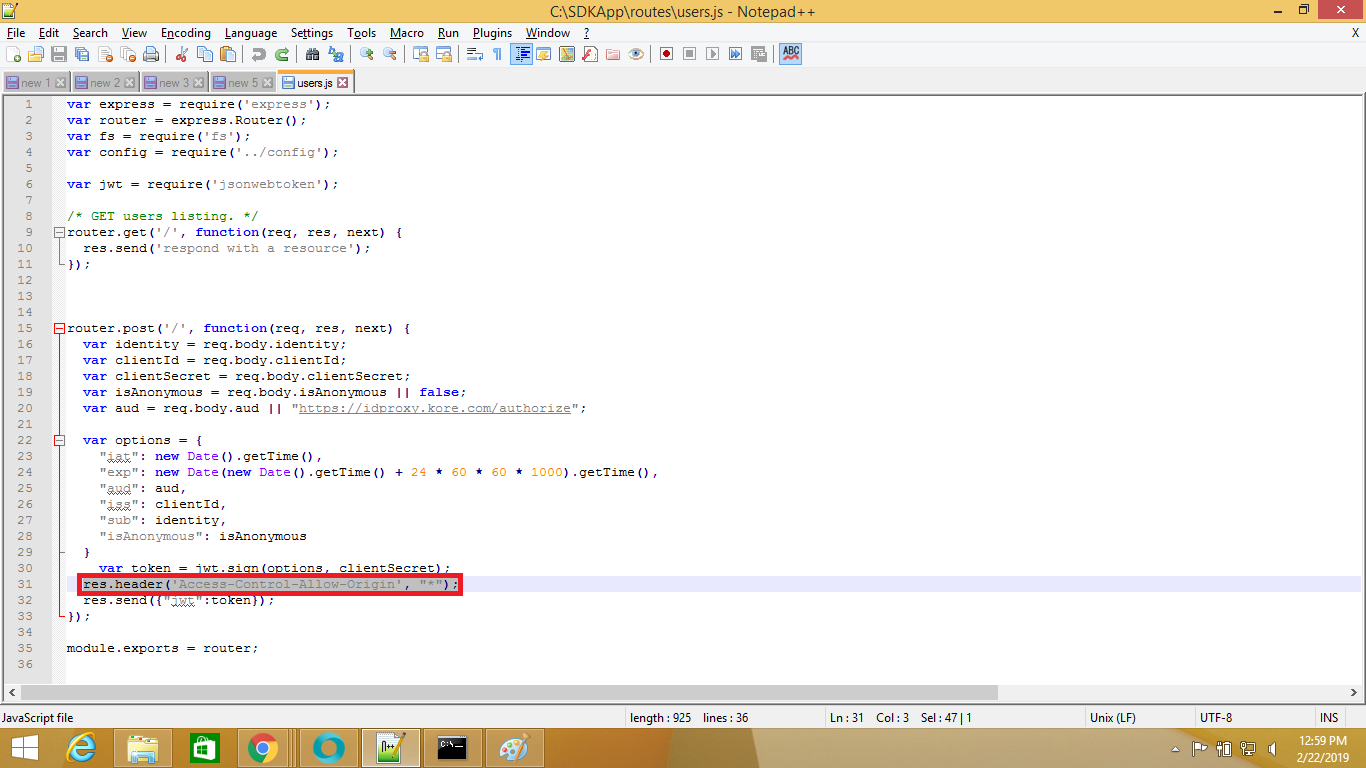1366x768 pixels.
Task: Open the File menu
Action: pyautogui.click(x=16, y=33)
